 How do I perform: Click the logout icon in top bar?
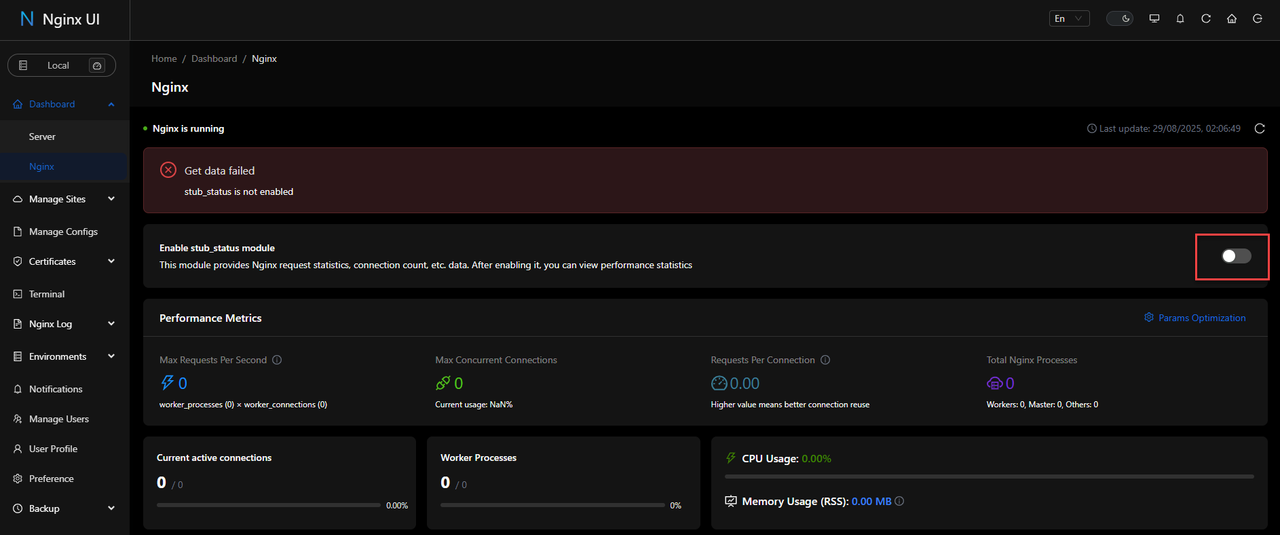pos(1257,19)
